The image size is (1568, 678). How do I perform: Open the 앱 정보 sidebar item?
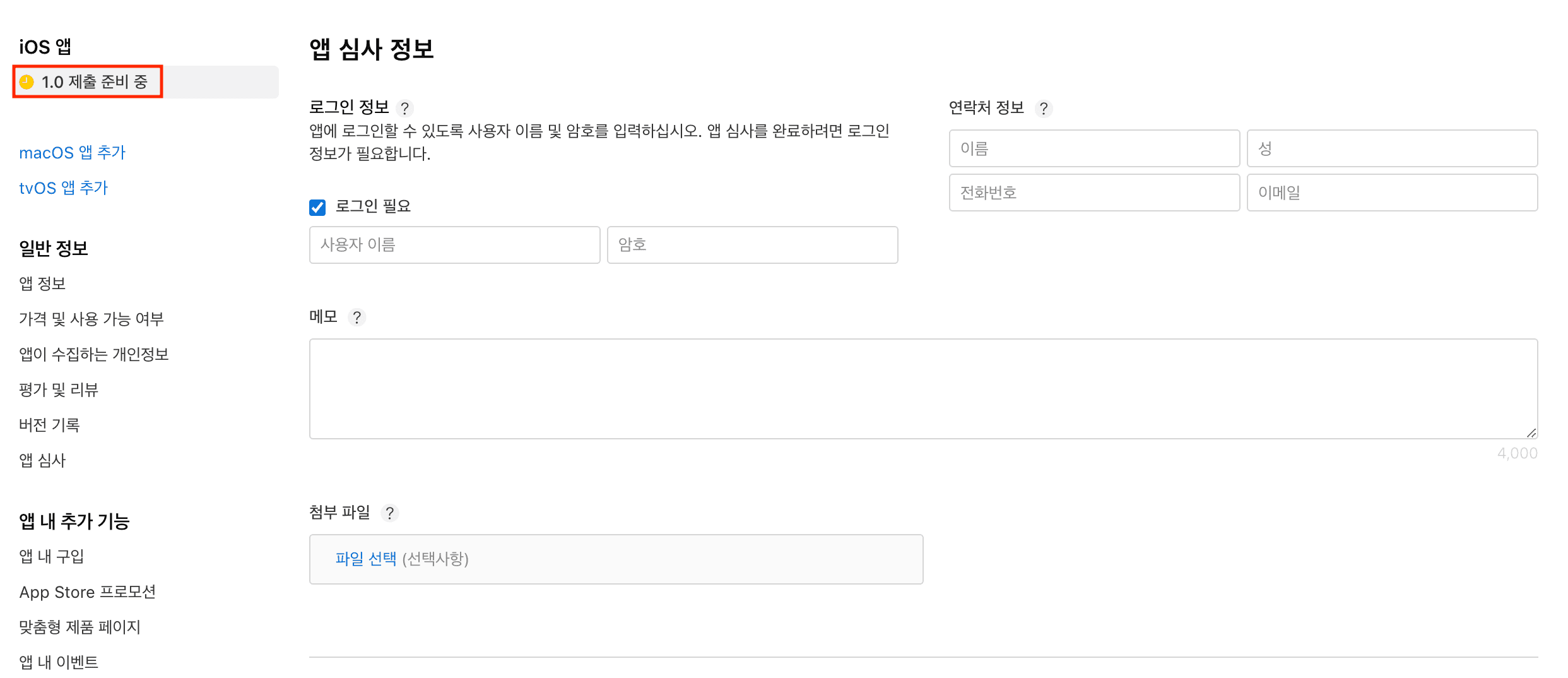42,283
